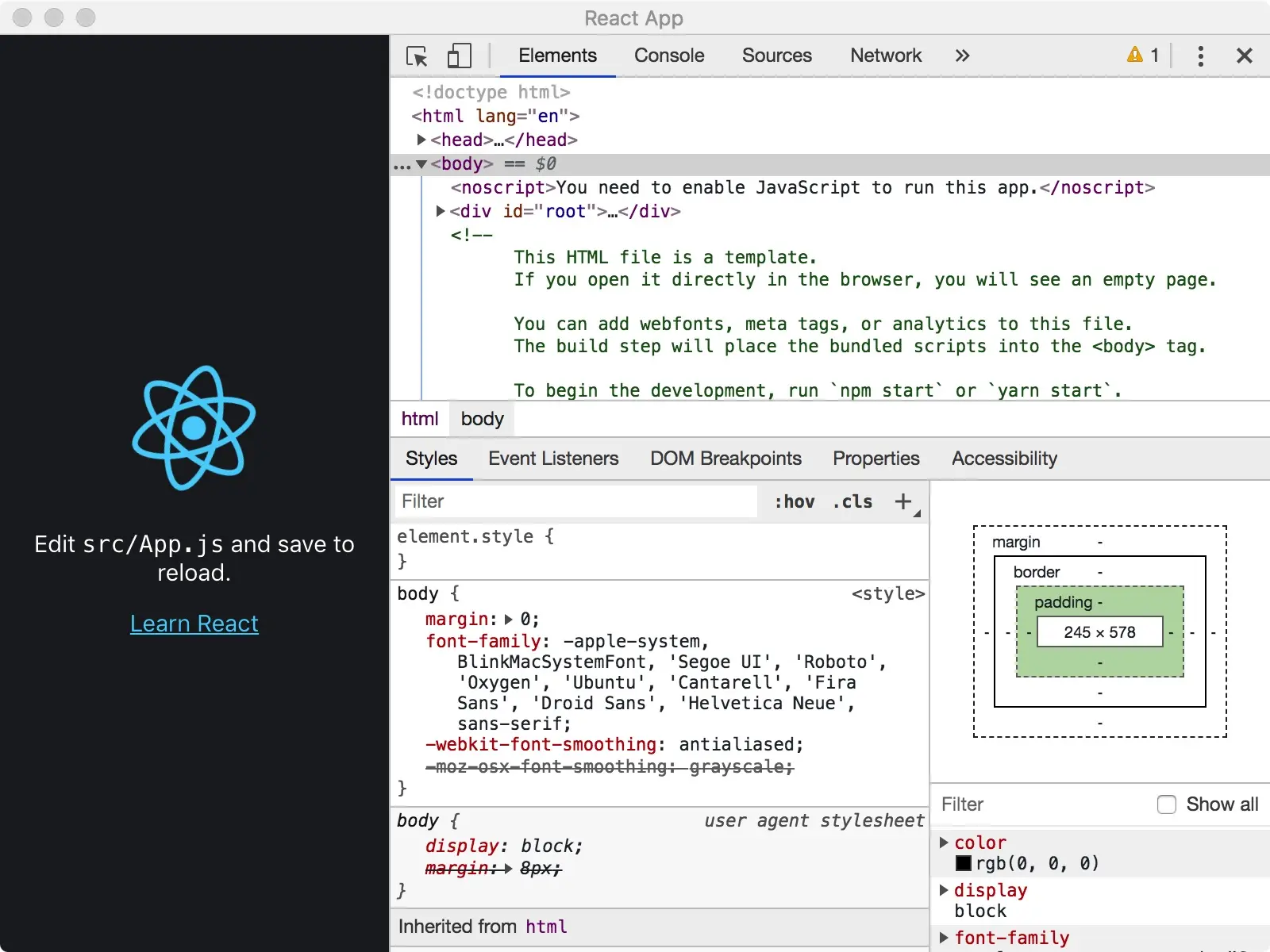The height and width of the screenshot is (952, 1270).
Task: Select the Styles pane tab
Action: [431, 459]
